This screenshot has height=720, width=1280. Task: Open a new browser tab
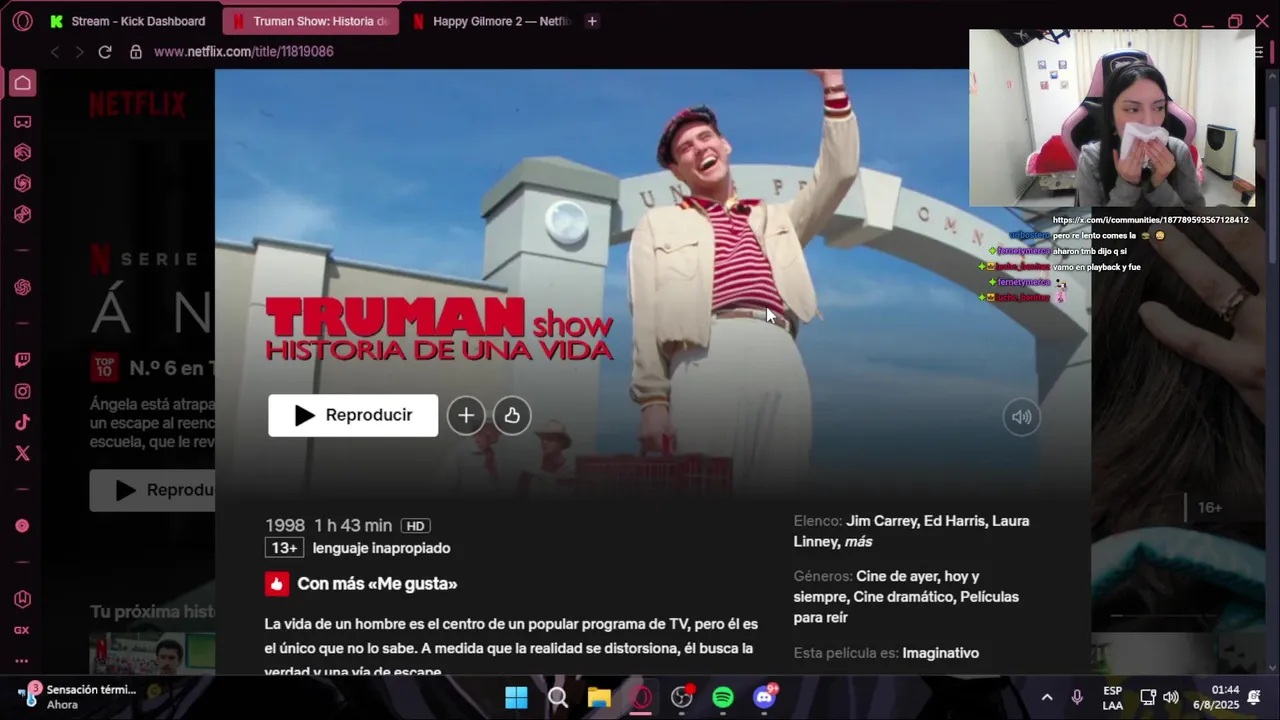[592, 21]
